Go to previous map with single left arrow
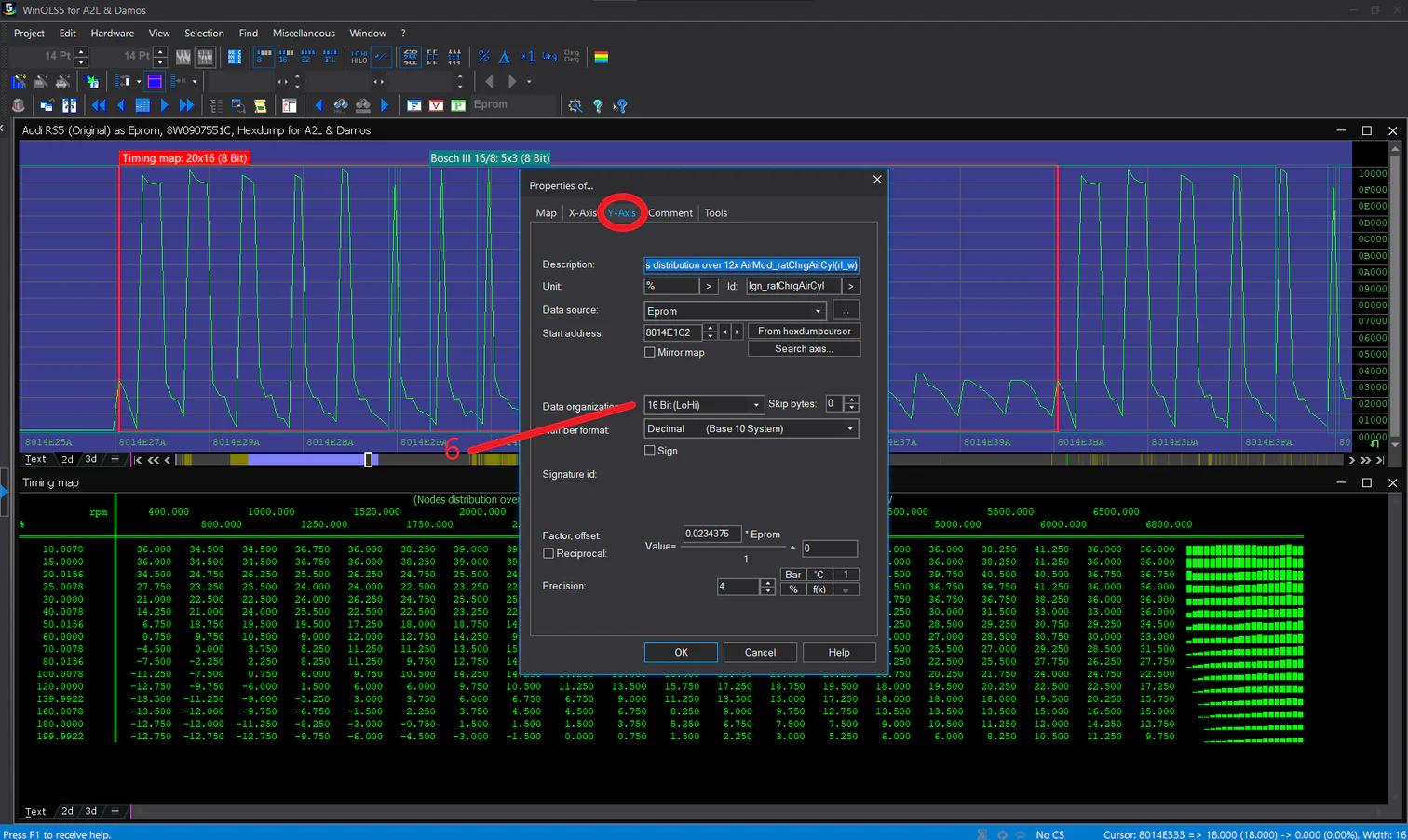The height and width of the screenshot is (840, 1408). point(121,105)
